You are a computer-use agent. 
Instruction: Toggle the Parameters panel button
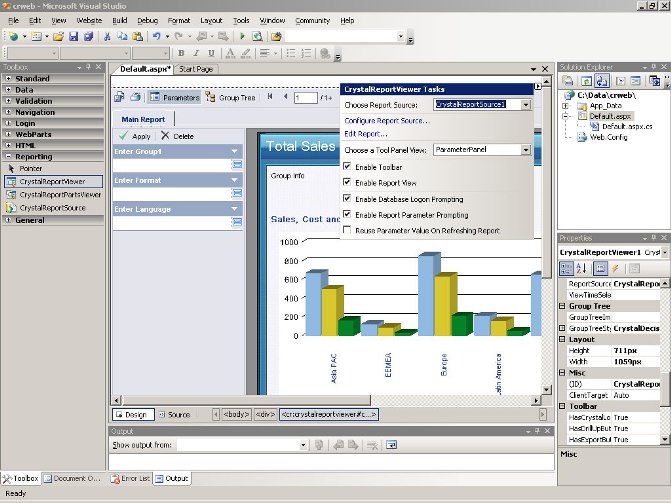(175, 98)
